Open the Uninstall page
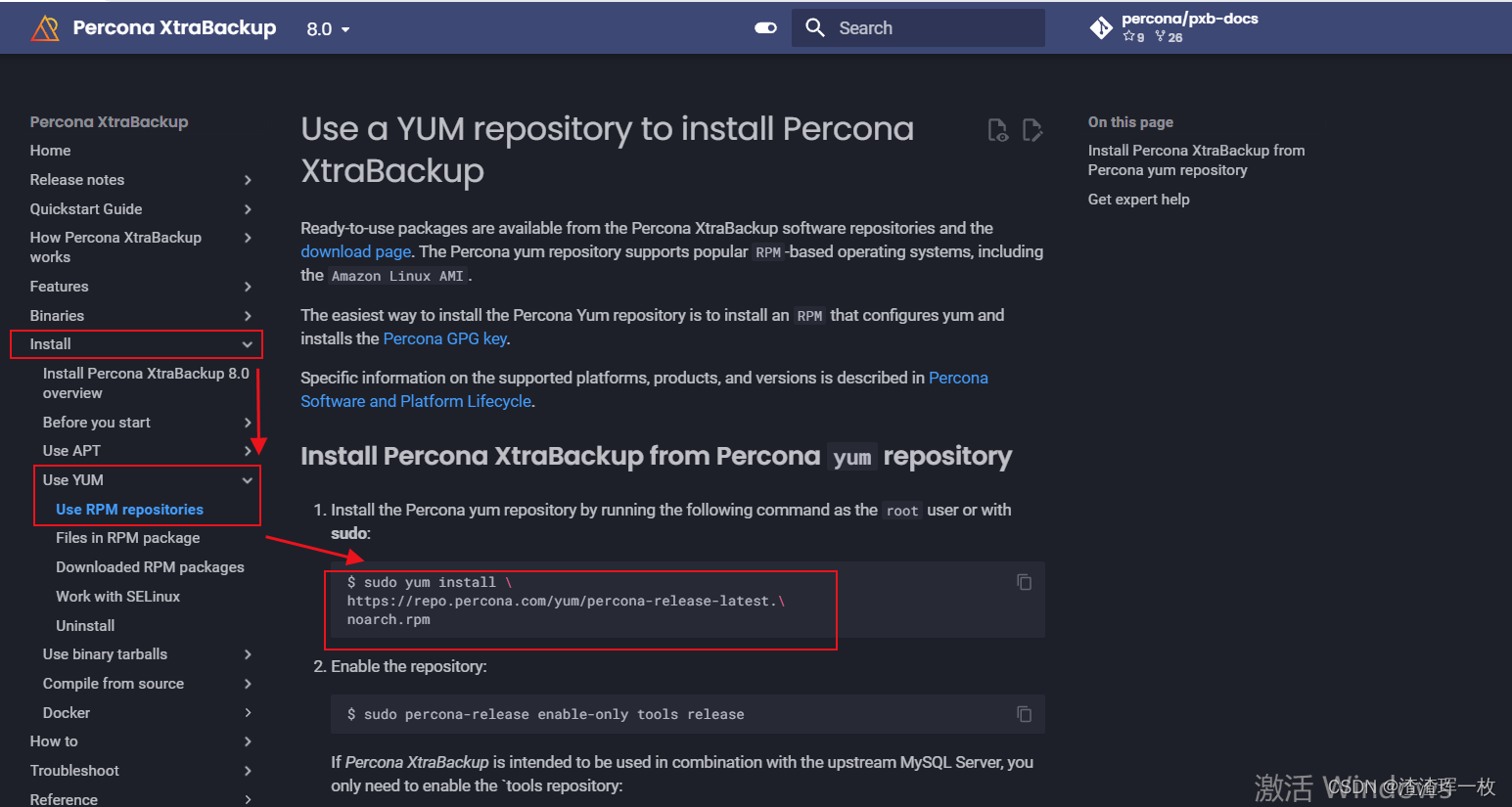 85,626
